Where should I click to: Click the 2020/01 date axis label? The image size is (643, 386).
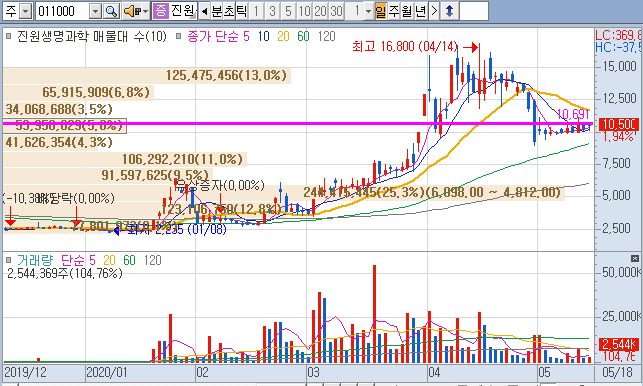[107, 372]
